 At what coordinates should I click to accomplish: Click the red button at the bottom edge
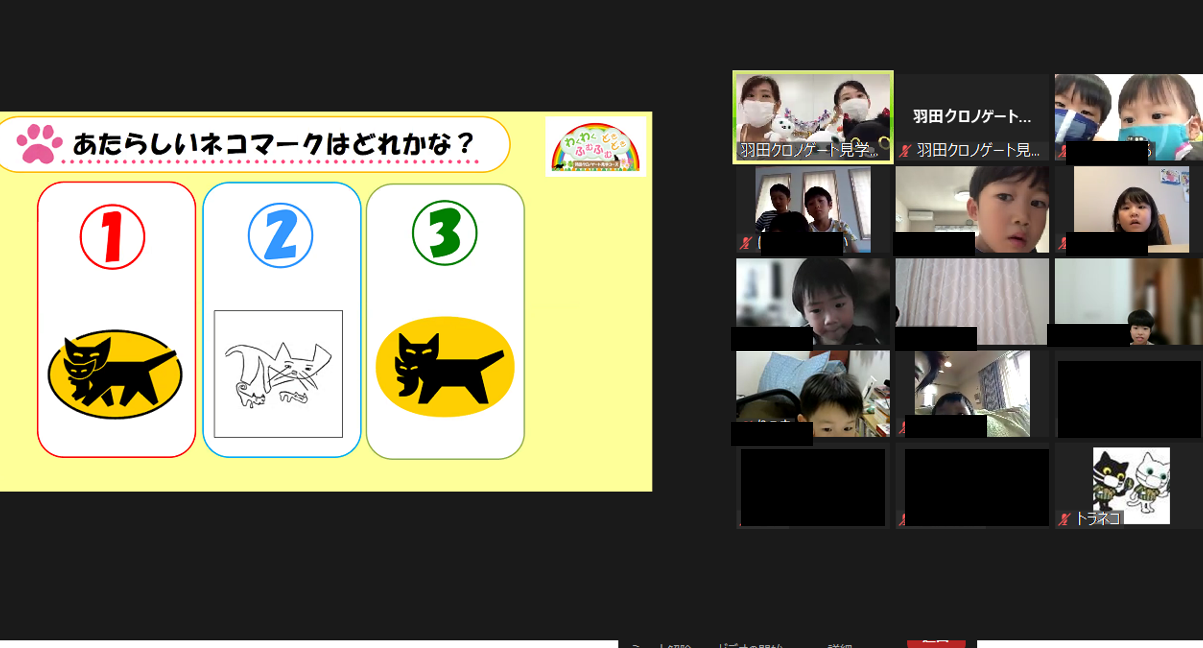935,643
